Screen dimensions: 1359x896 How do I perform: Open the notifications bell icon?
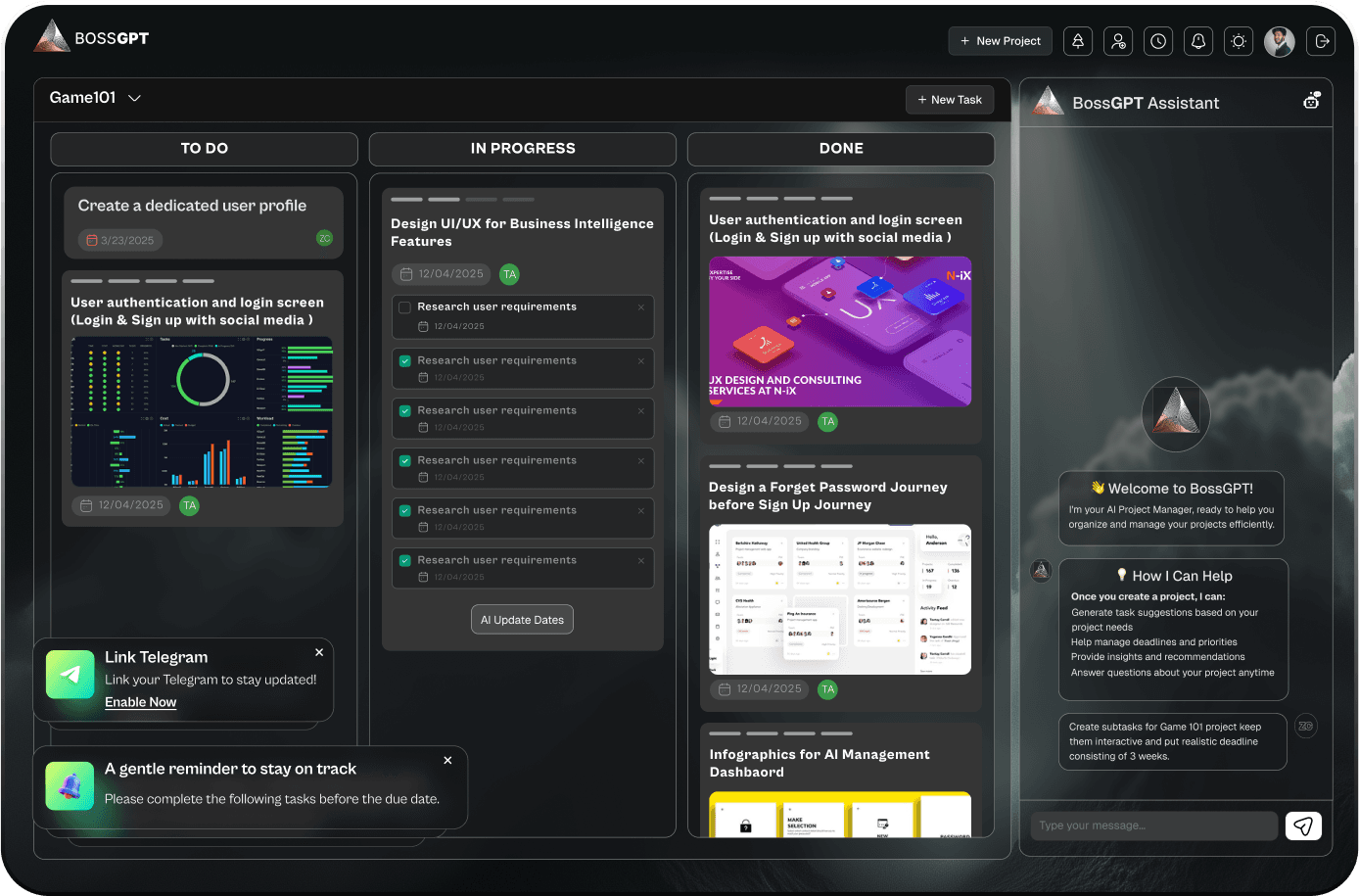(1198, 41)
